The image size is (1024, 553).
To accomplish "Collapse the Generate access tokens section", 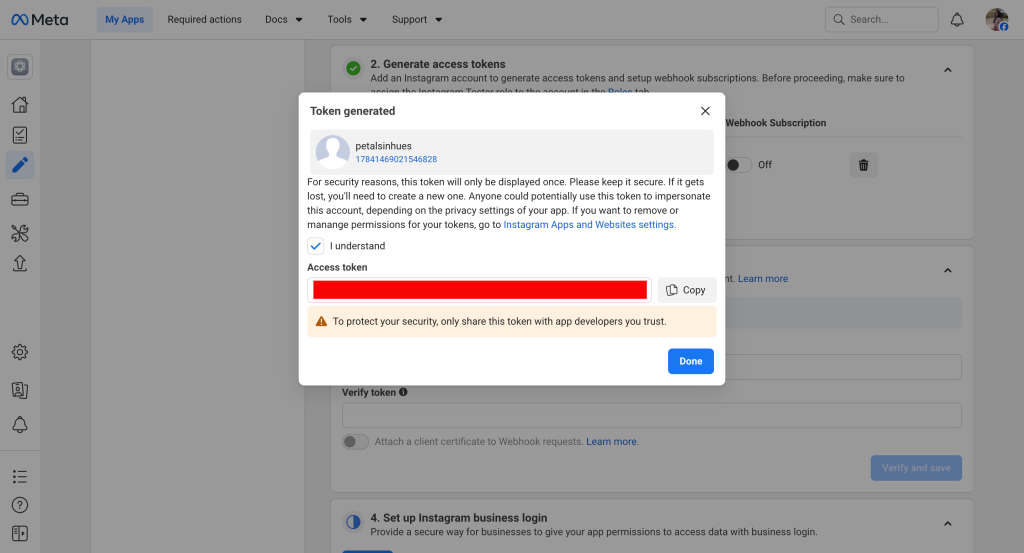I will [x=948, y=70].
